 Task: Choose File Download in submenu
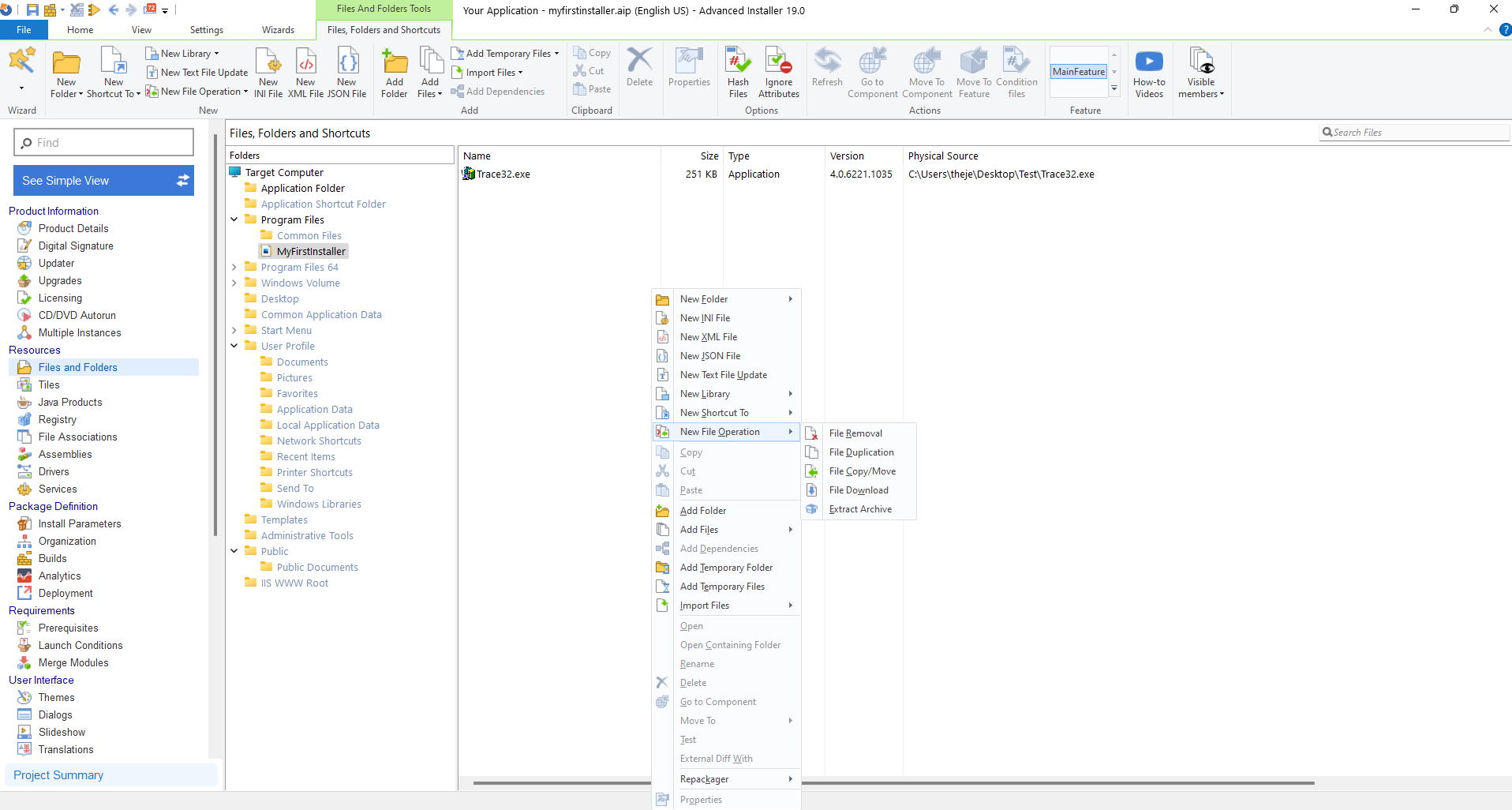click(860, 490)
